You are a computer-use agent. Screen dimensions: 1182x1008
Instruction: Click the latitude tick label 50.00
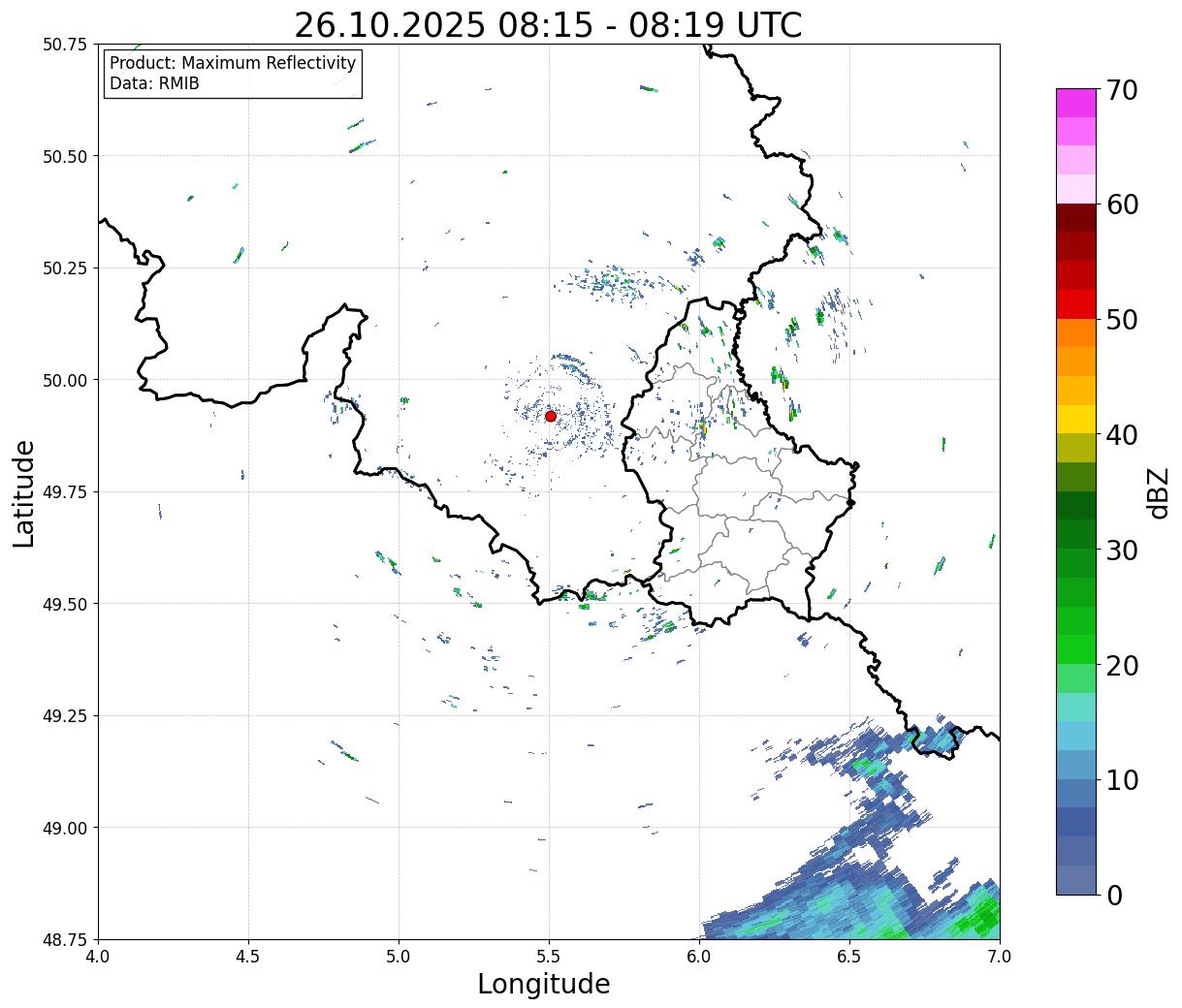click(x=65, y=380)
